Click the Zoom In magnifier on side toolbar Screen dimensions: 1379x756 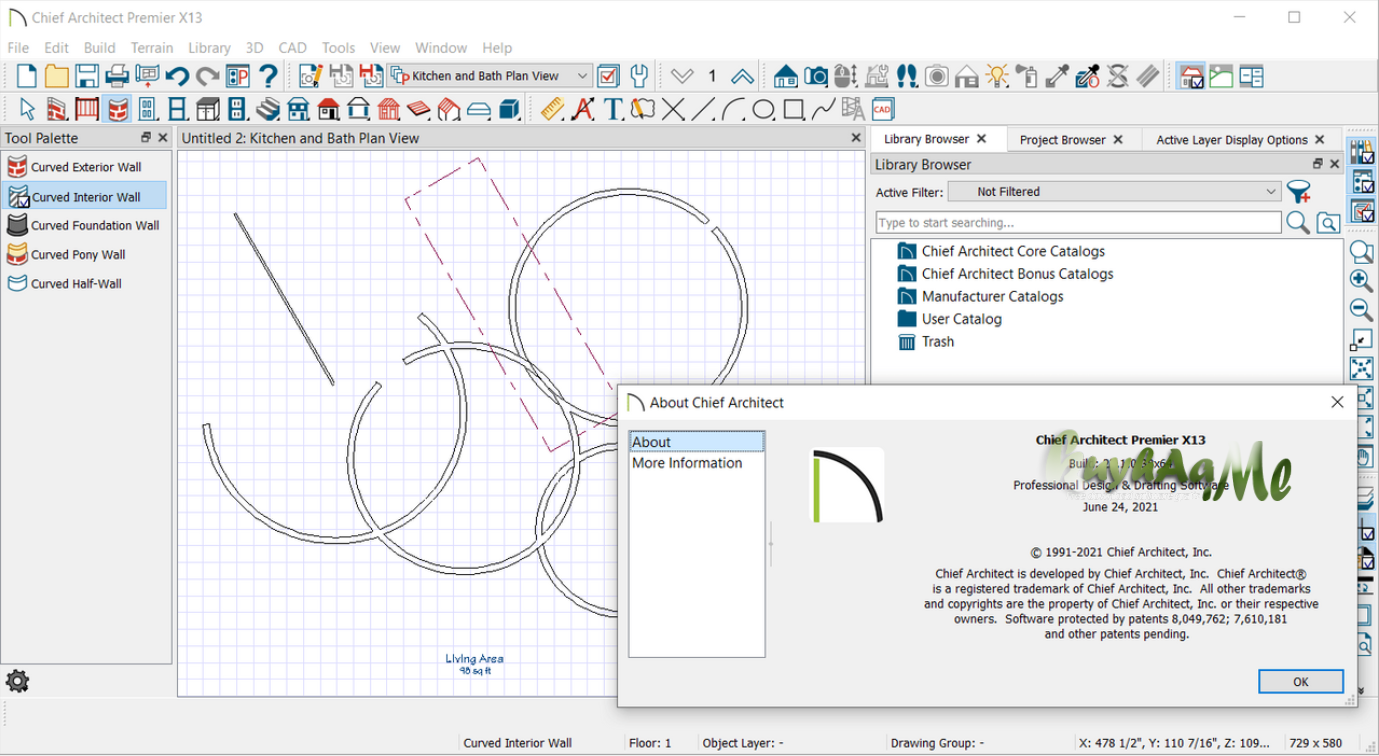[1361, 280]
